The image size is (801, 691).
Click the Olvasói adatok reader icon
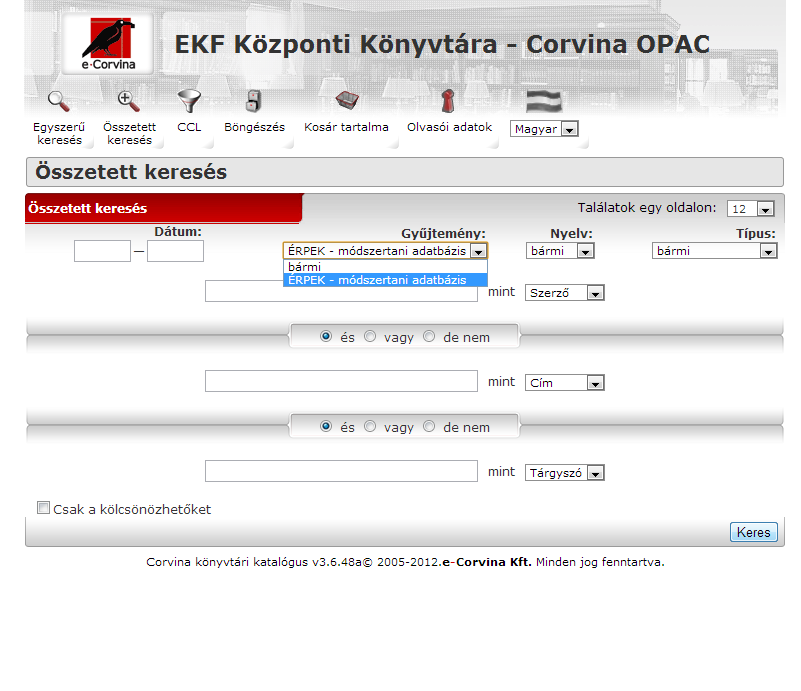(x=448, y=101)
